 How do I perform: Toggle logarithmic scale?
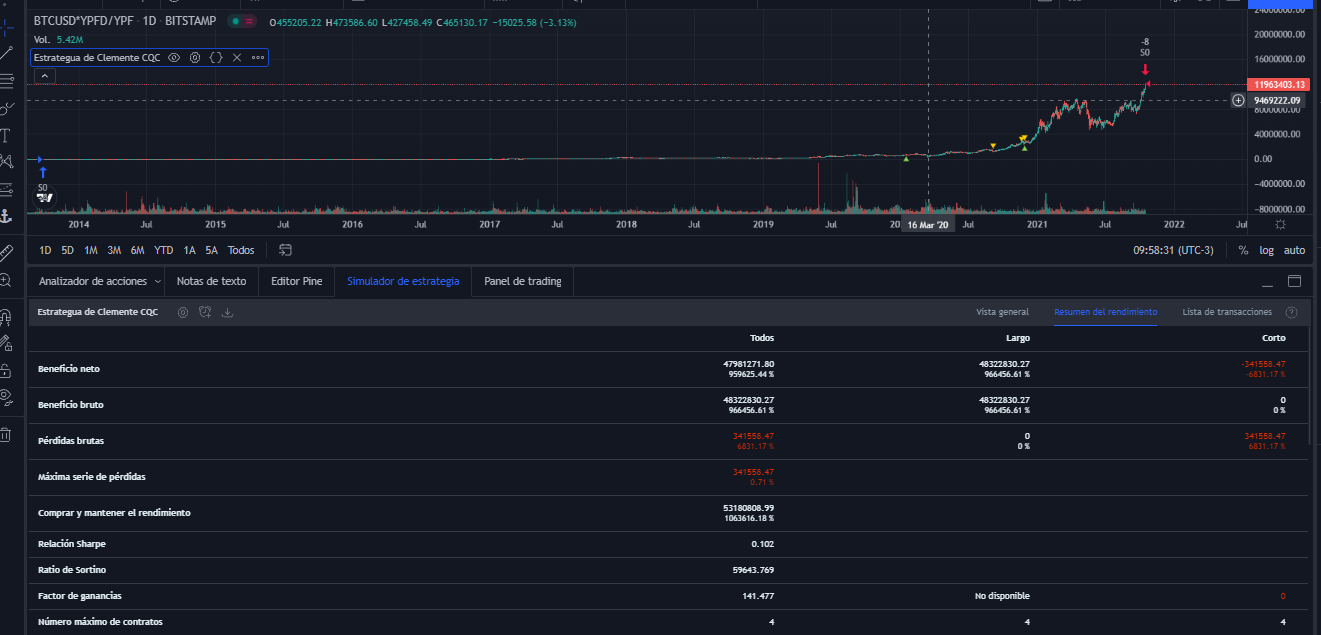click(1266, 250)
